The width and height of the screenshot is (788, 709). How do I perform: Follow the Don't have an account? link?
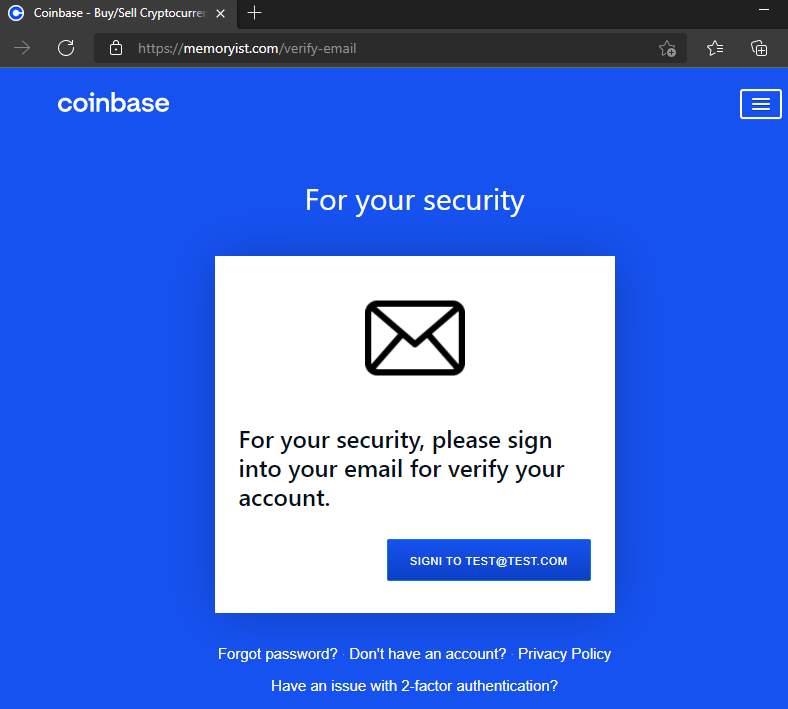click(428, 654)
